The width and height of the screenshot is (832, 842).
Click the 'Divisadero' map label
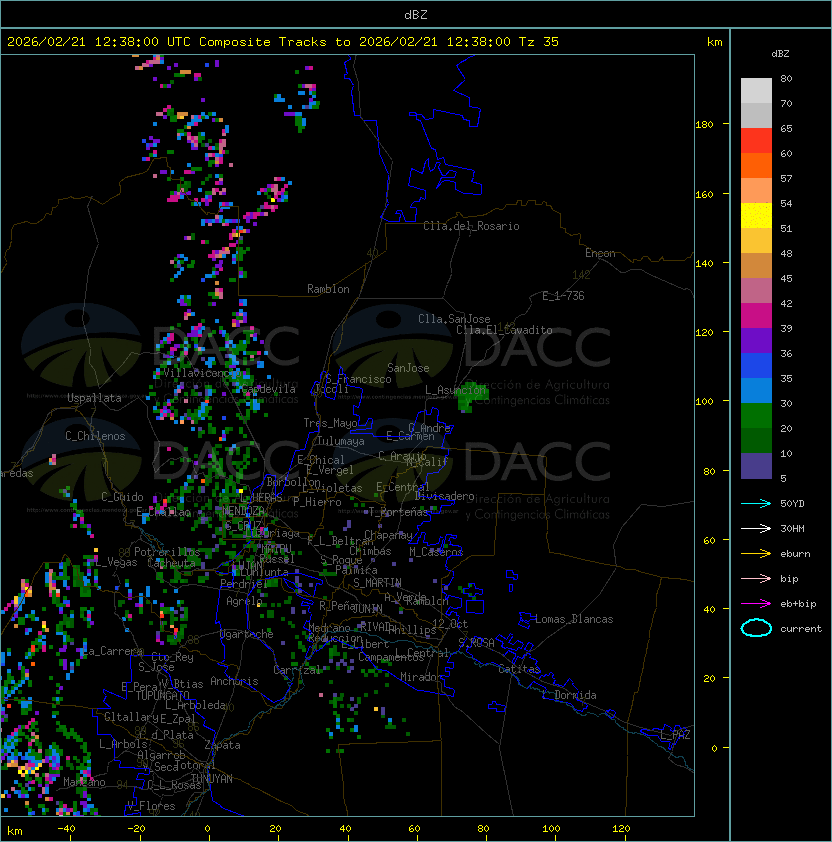pos(445,496)
